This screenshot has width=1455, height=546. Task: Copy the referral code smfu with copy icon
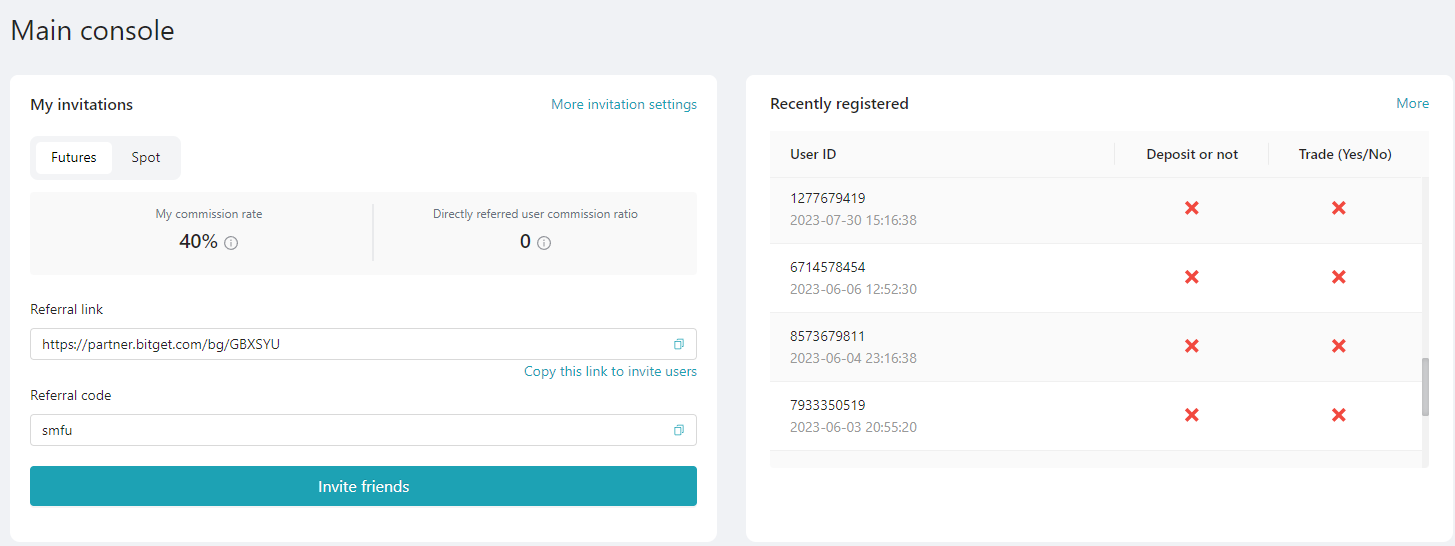(679, 430)
